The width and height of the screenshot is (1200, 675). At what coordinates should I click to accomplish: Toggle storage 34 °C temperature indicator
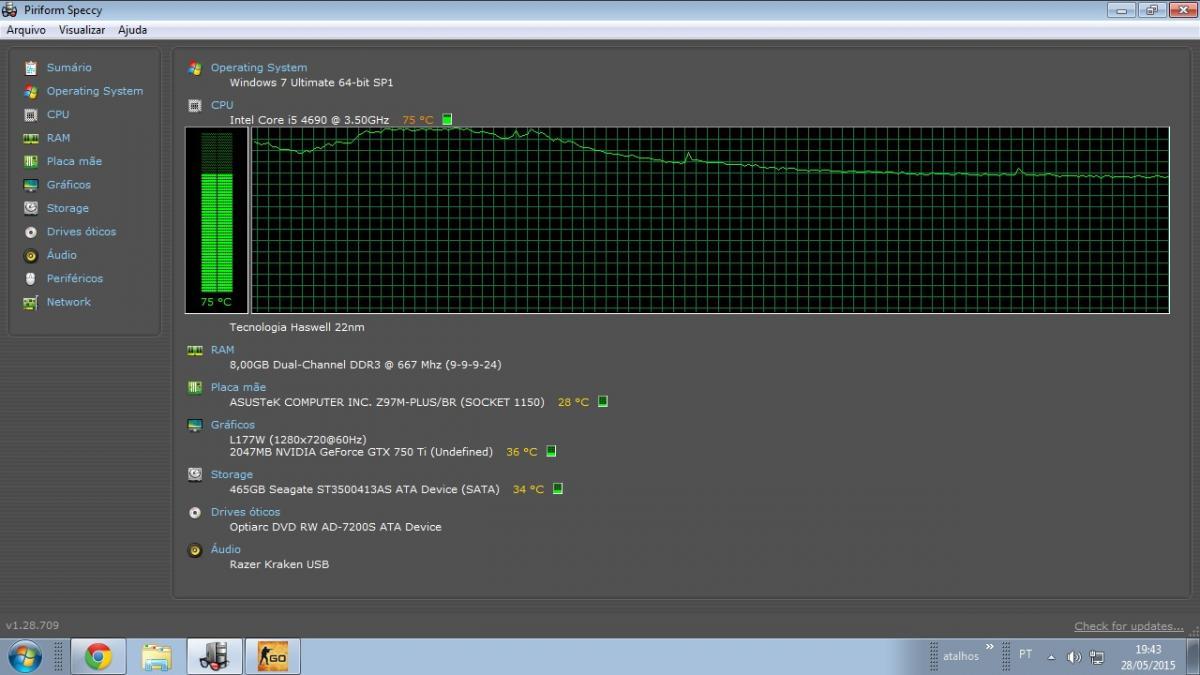[x=558, y=489]
